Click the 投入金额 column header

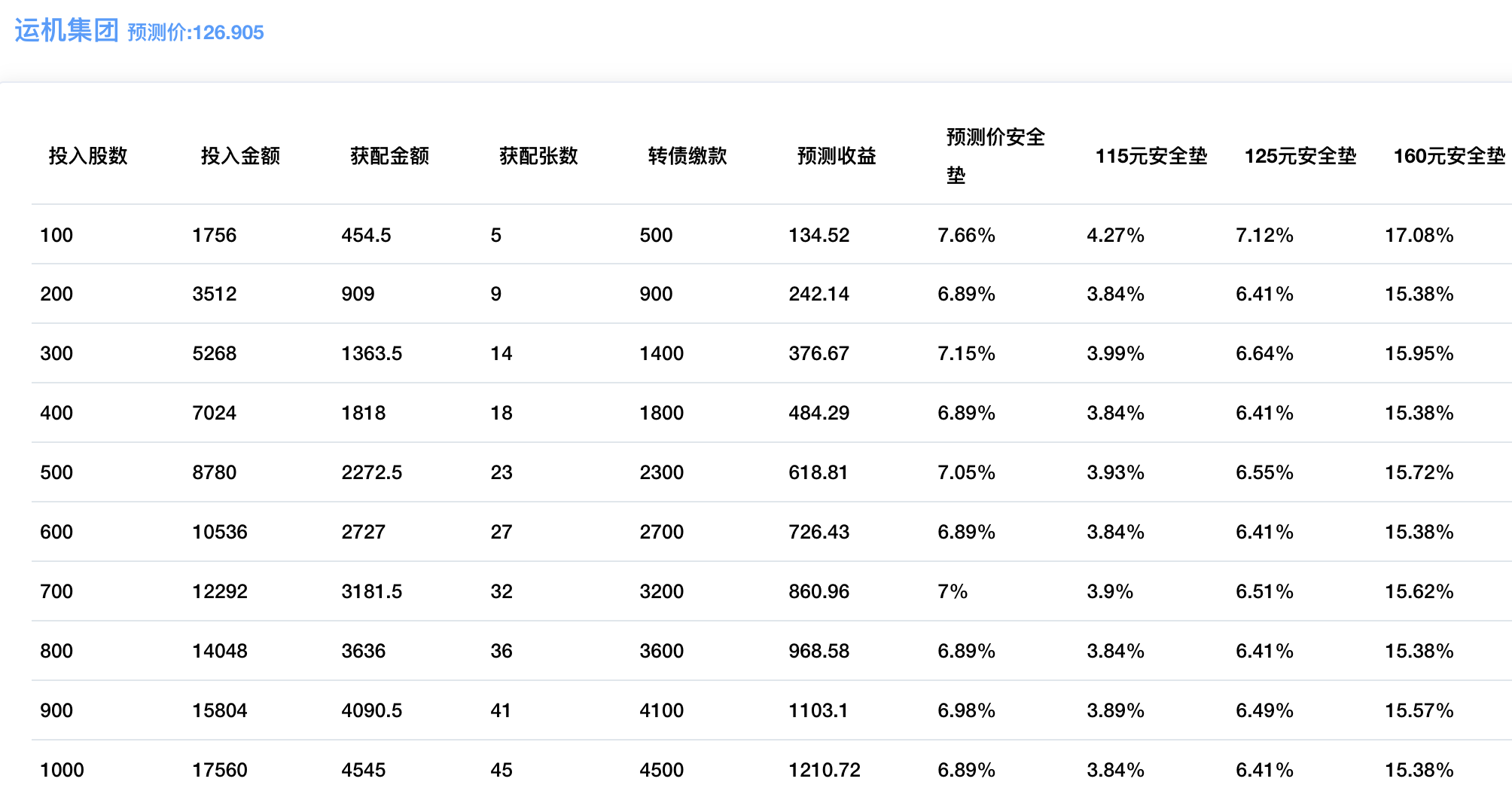click(x=240, y=156)
